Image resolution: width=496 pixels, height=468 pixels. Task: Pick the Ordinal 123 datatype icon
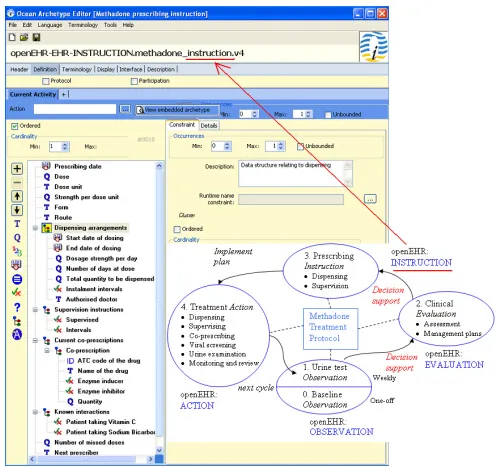tap(17, 251)
